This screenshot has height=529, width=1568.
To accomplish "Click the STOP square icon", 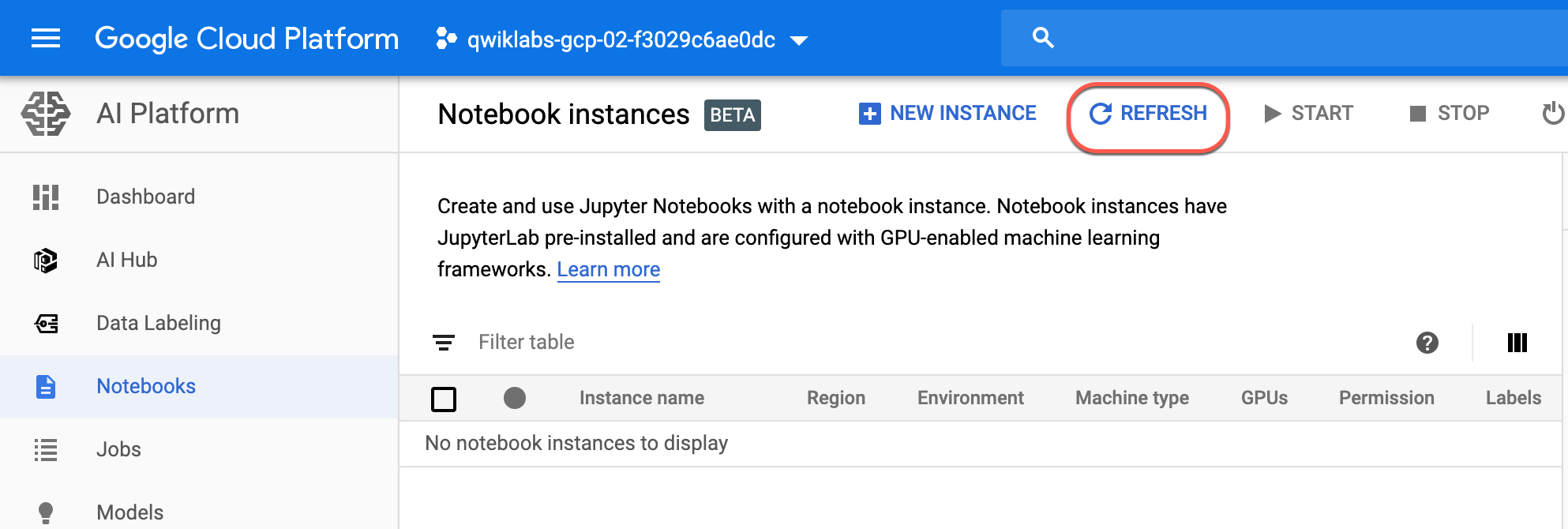I will [x=1418, y=114].
